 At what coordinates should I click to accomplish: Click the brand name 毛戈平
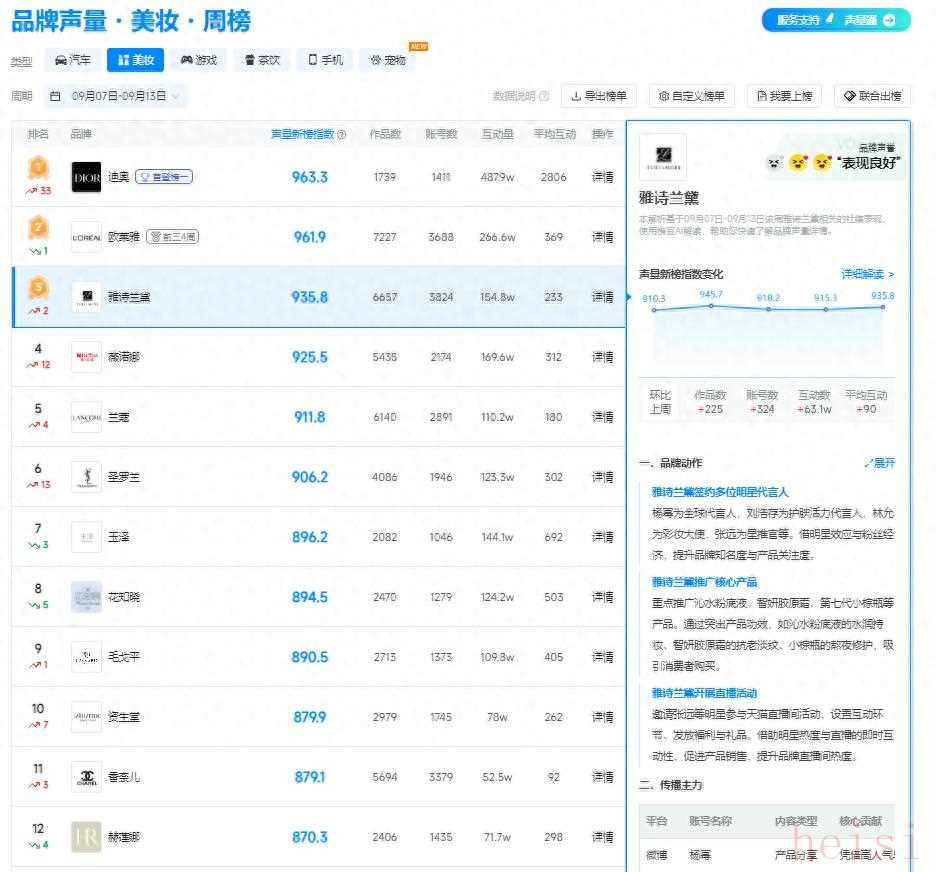pos(124,657)
